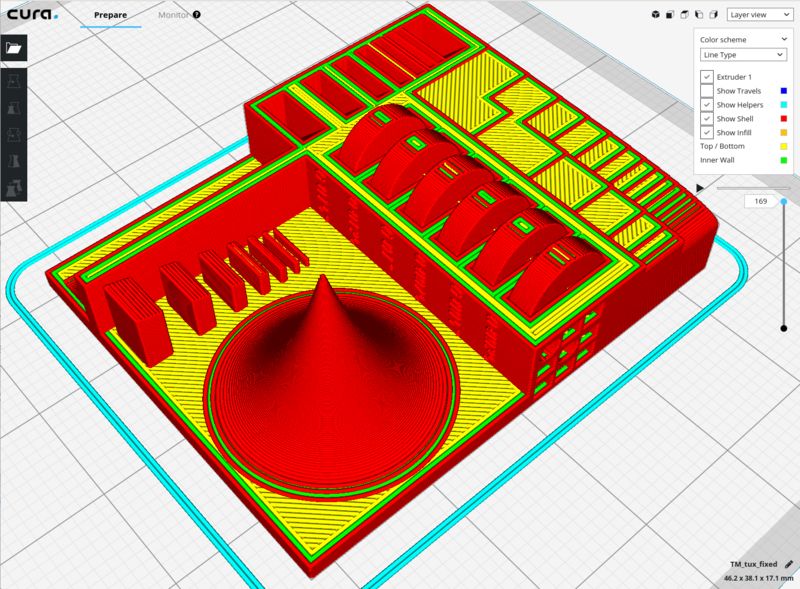The width and height of the screenshot is (800, 589).
Task: Enable the Show Travels checkbox
Action: [707, 91]
